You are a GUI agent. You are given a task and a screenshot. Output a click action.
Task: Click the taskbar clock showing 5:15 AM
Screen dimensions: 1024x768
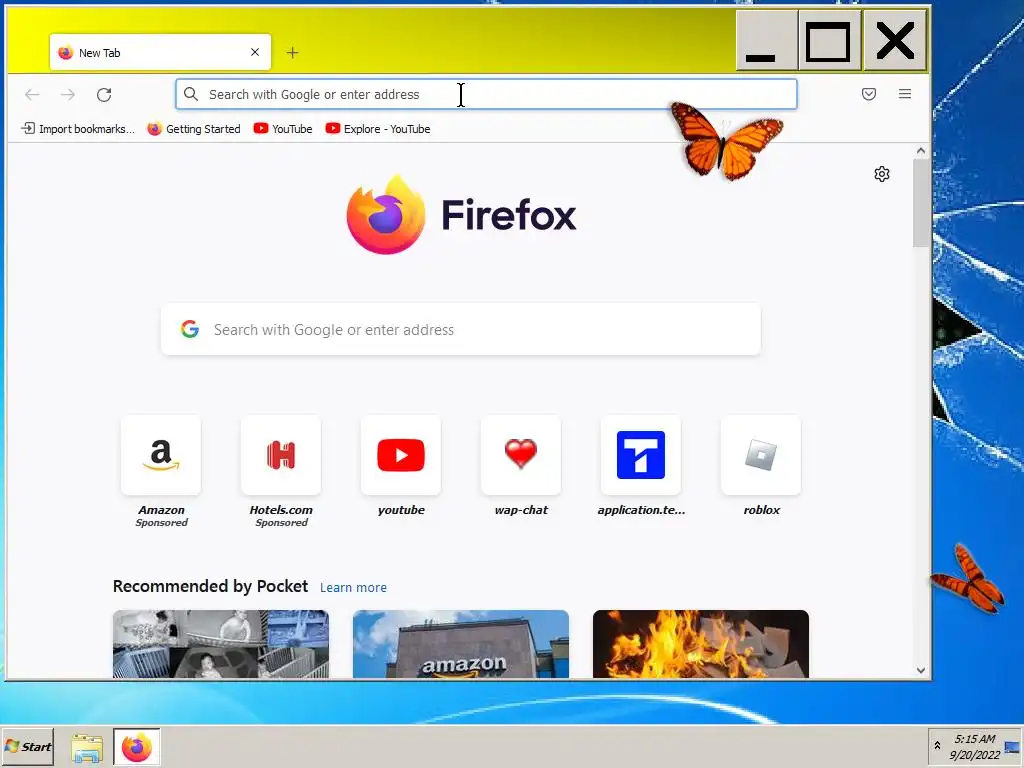[975, 747]
